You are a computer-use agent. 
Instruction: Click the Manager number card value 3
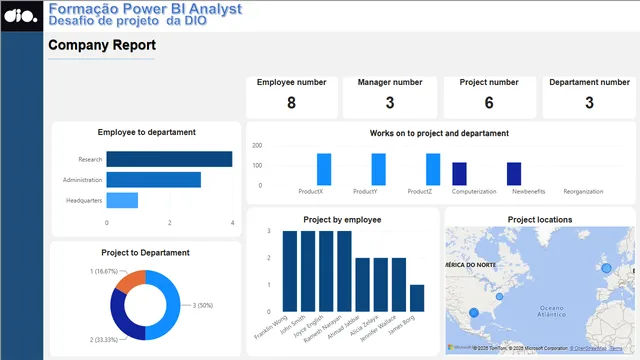point(390,103)
